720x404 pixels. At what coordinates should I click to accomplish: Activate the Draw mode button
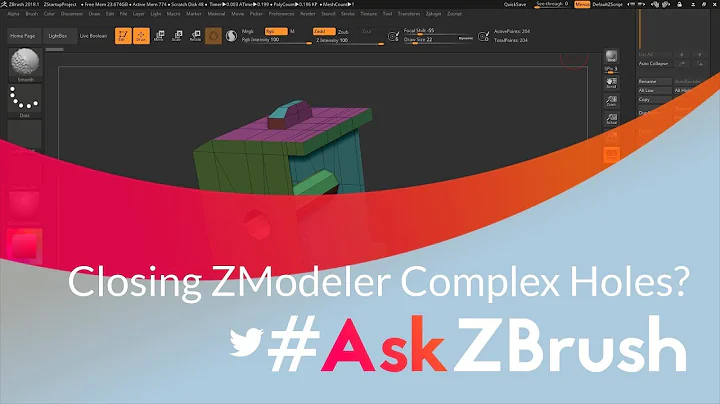click(141, 36)
